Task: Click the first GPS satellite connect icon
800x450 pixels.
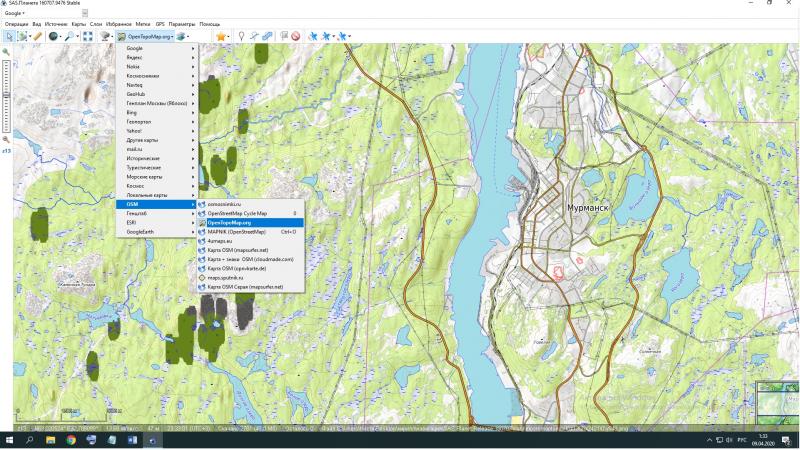Action: click(x=313, y=36)
